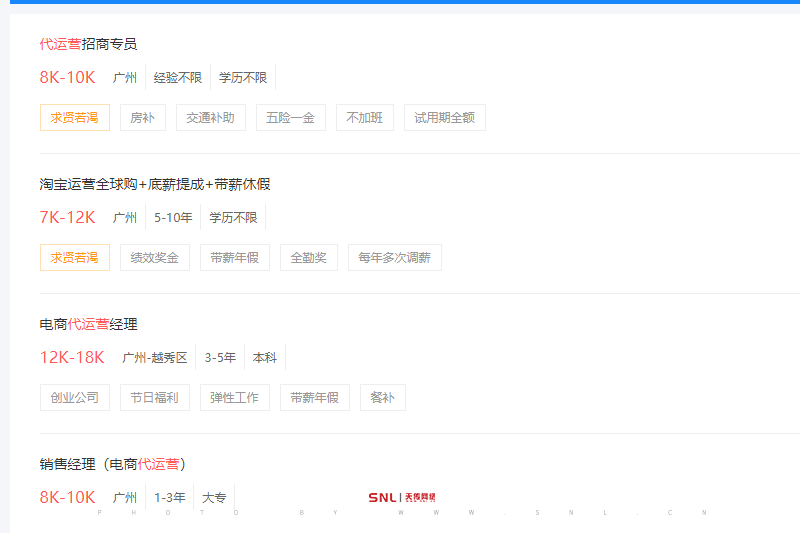
Task: Click the 五险一金 benefit tag
Action: [290, 118]
